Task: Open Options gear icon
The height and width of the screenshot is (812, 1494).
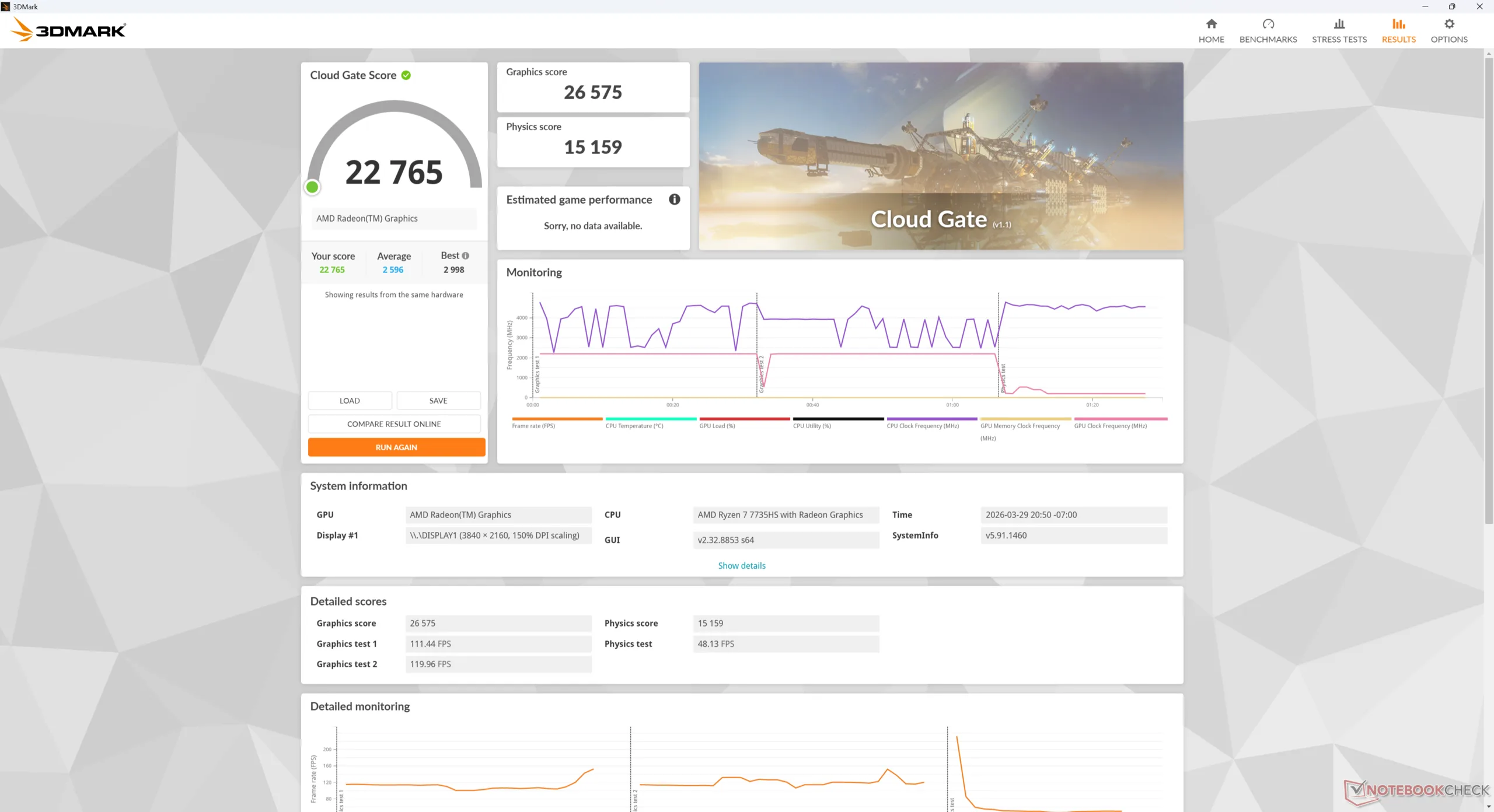Action: 1448,24
